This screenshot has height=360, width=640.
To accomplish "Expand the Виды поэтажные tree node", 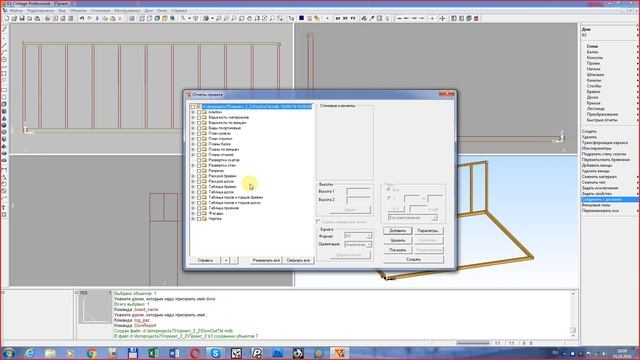I will click(193, 128).
